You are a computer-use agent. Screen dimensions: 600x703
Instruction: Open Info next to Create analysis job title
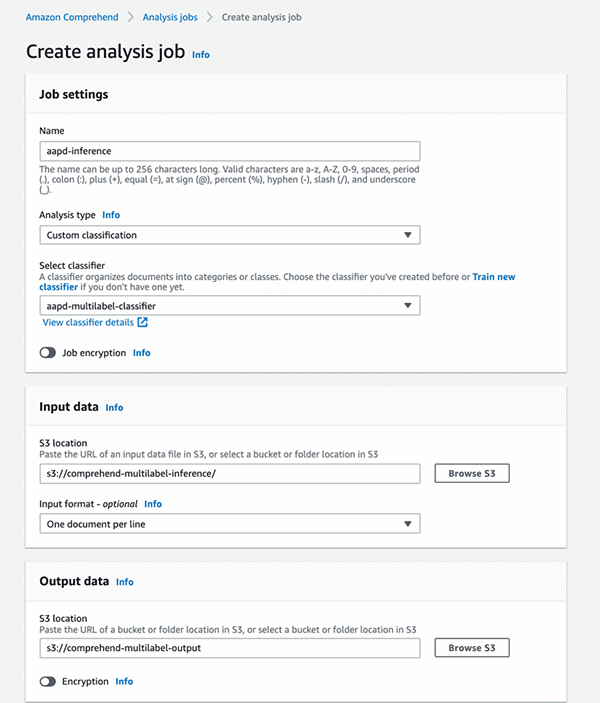(201, 54)
